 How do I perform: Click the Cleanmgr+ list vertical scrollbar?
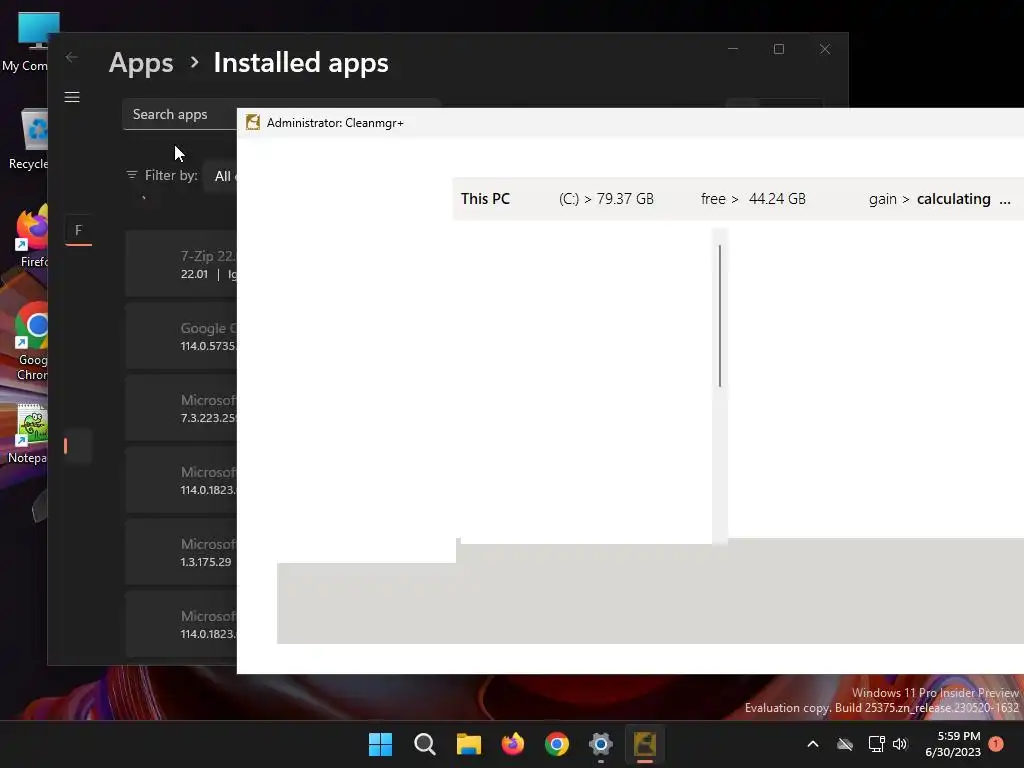click(720, 316)
